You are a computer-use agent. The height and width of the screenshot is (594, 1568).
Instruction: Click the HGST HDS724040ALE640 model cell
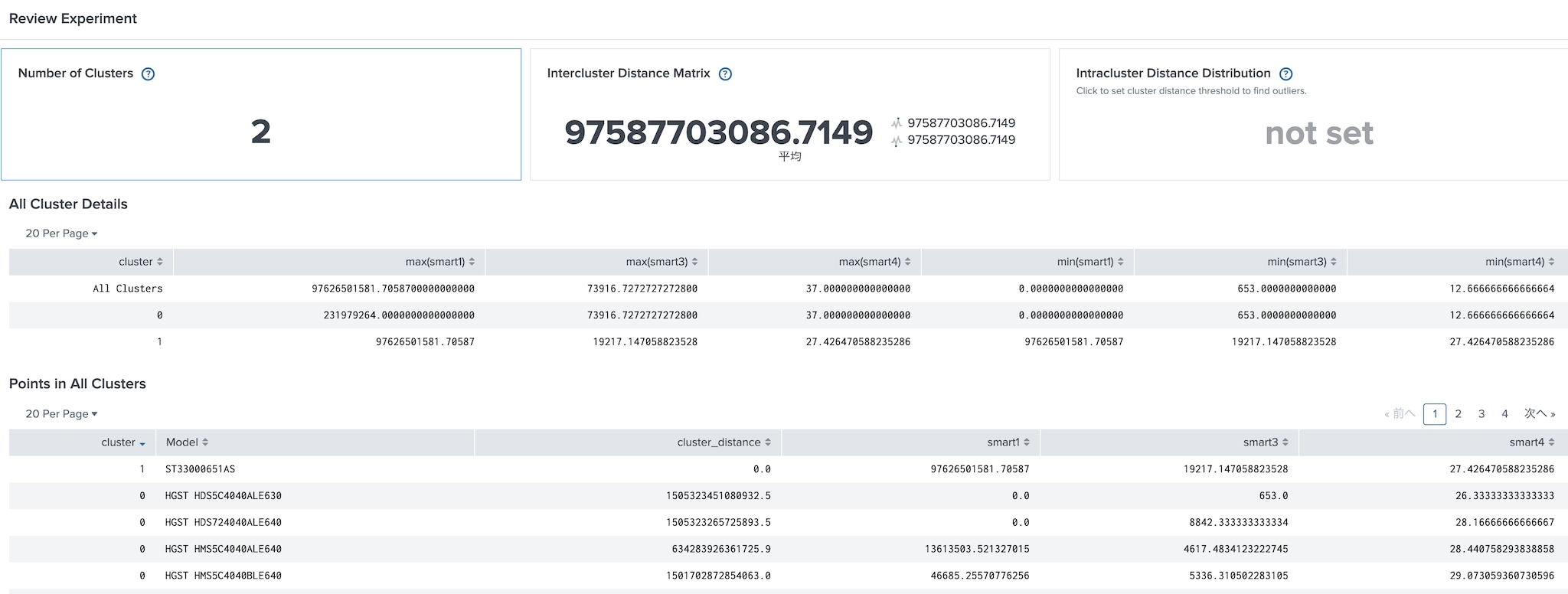pyautogui.click(x=224, y=523)
